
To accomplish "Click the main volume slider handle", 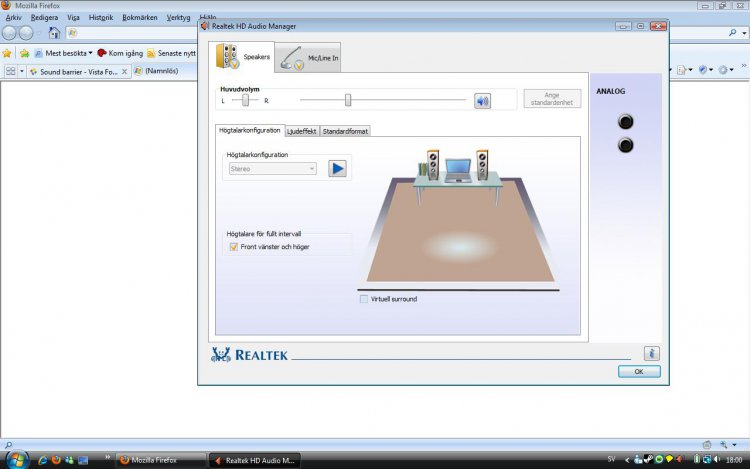I will [x=348, y=100].
